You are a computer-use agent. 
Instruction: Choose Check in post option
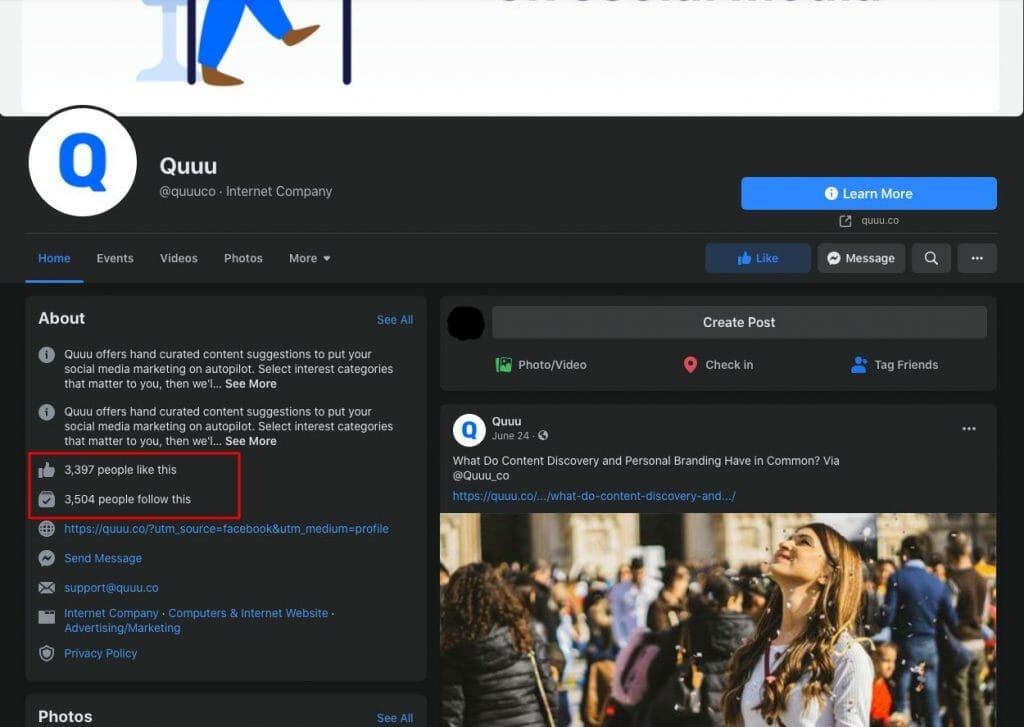718,364
